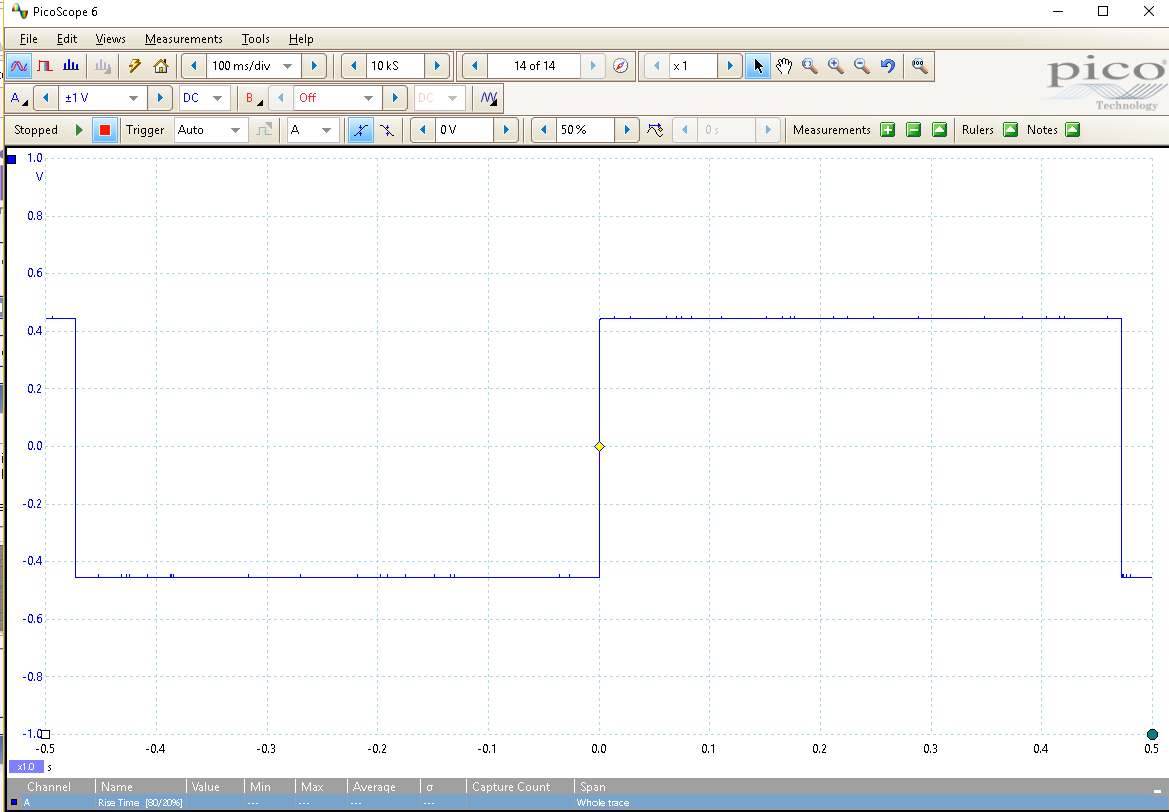This screenshot has height=812, width=1169.
Task: Select Rising Edge trigger icon
Action: (x=361, y=130)
